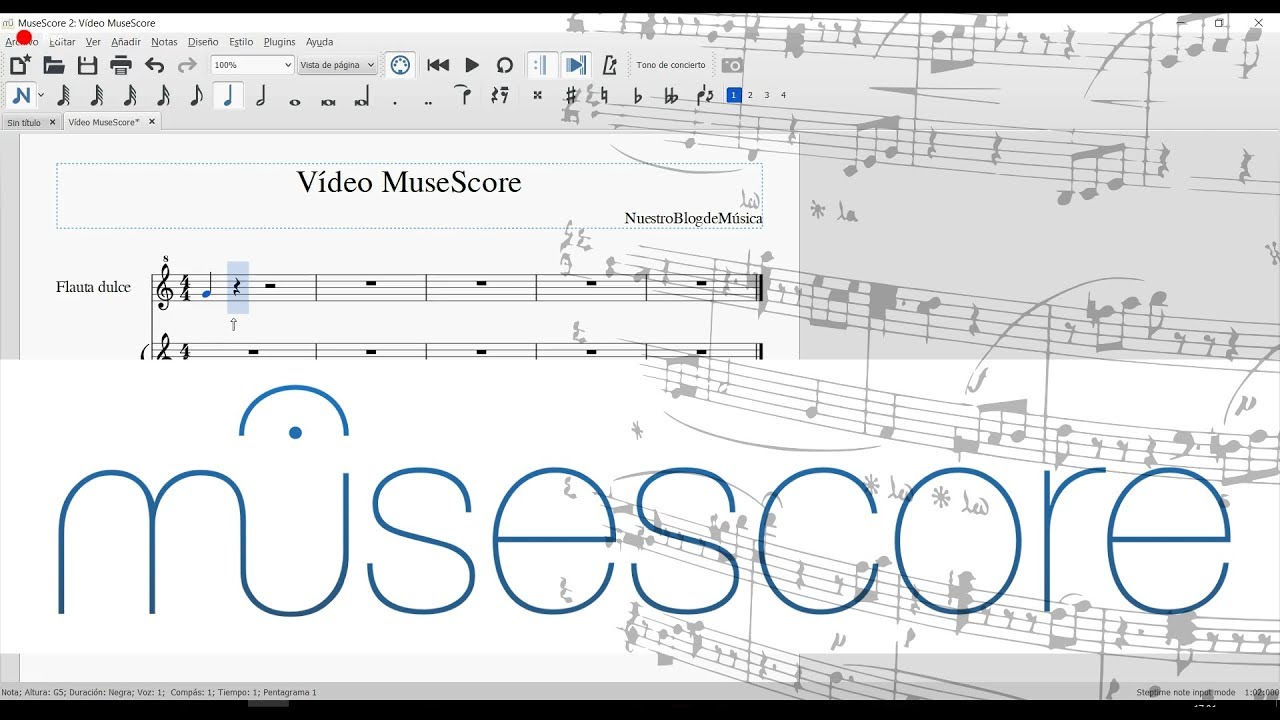This screenshot has height=720, width=1280.
Task: Switch to voice 4
Action: tap(783, 95)
